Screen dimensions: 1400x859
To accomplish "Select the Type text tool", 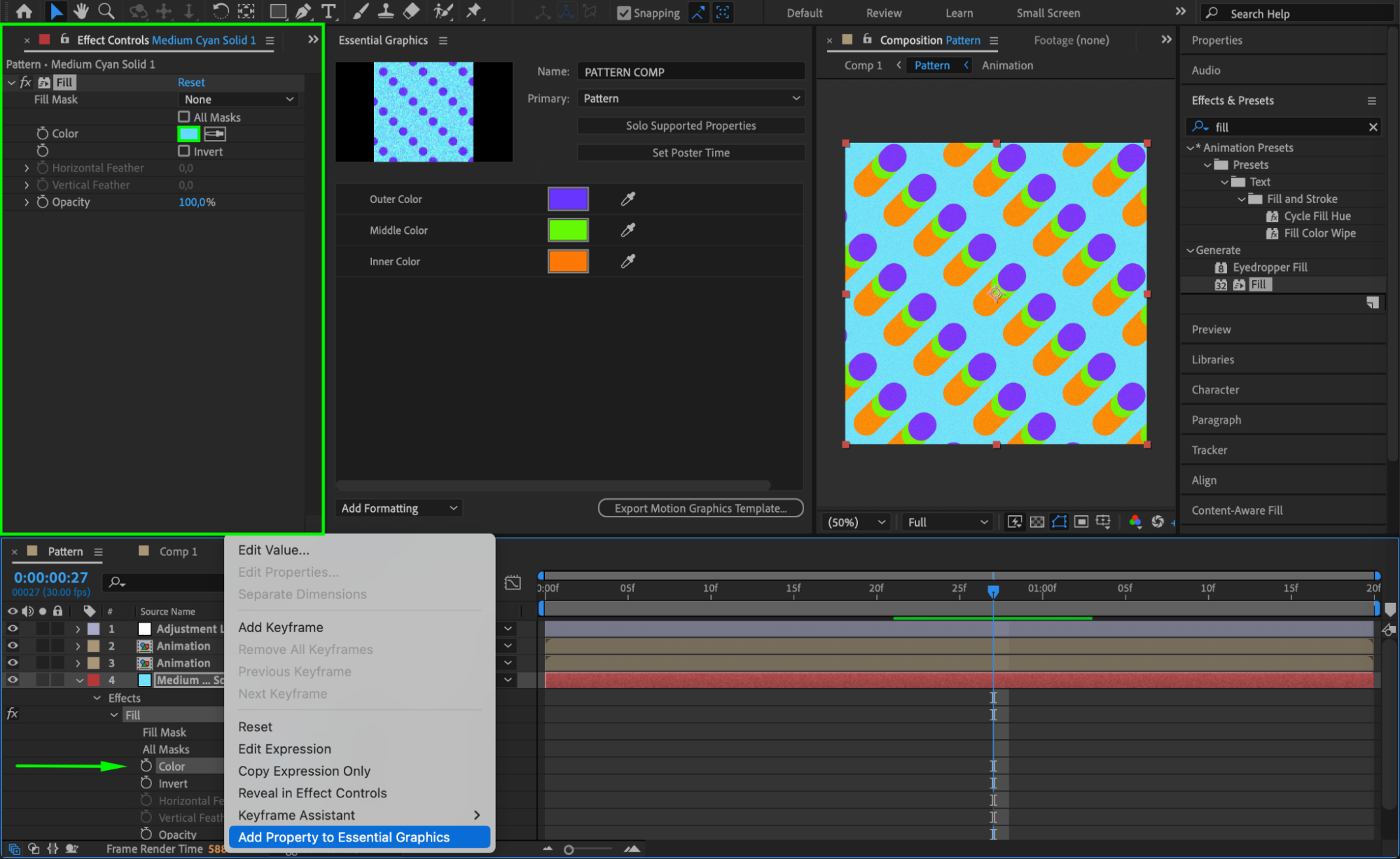I will 328,11.
